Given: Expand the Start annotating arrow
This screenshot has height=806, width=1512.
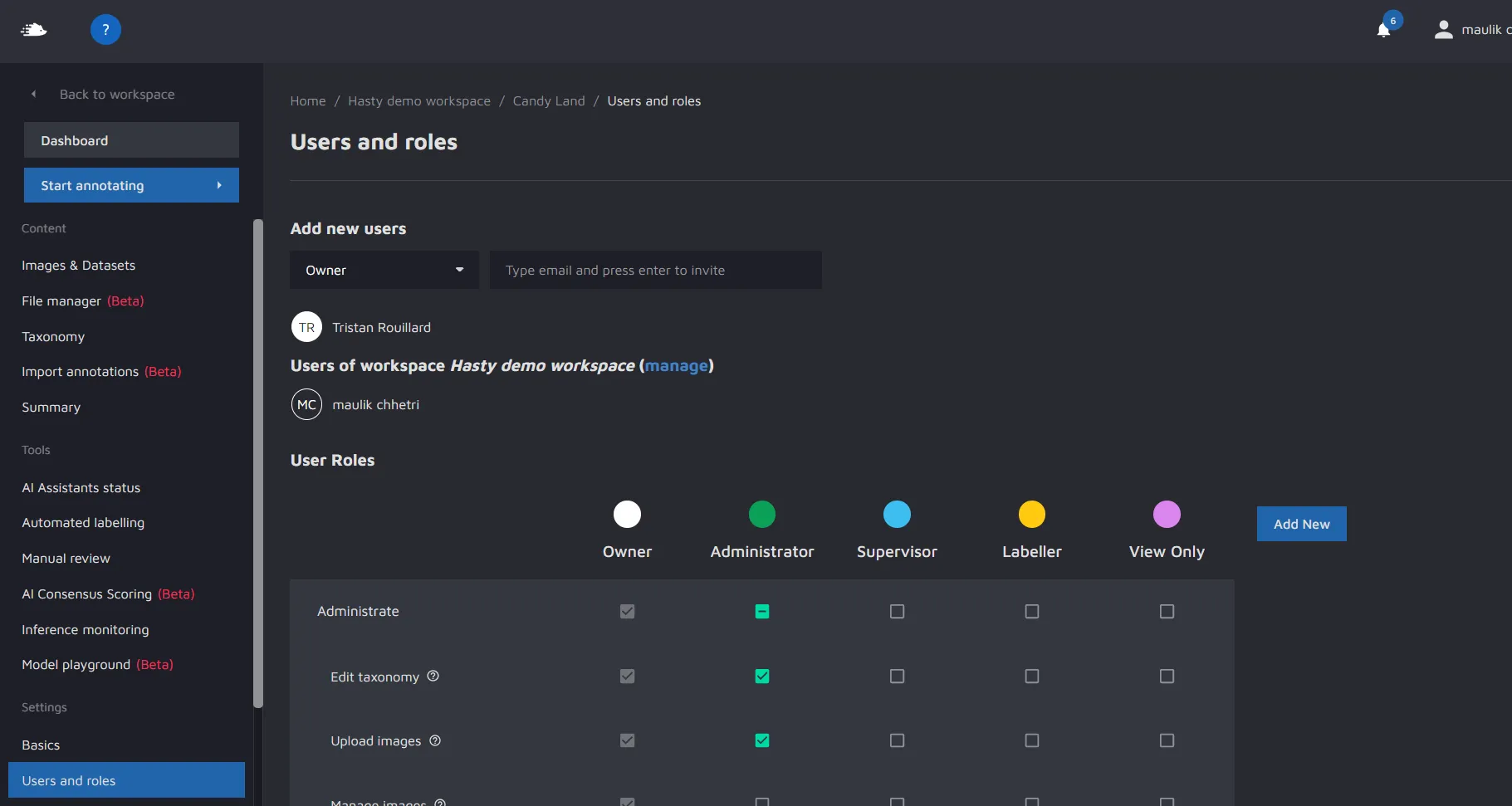Looking at the screenshot, I should click(x=219, y=185).
